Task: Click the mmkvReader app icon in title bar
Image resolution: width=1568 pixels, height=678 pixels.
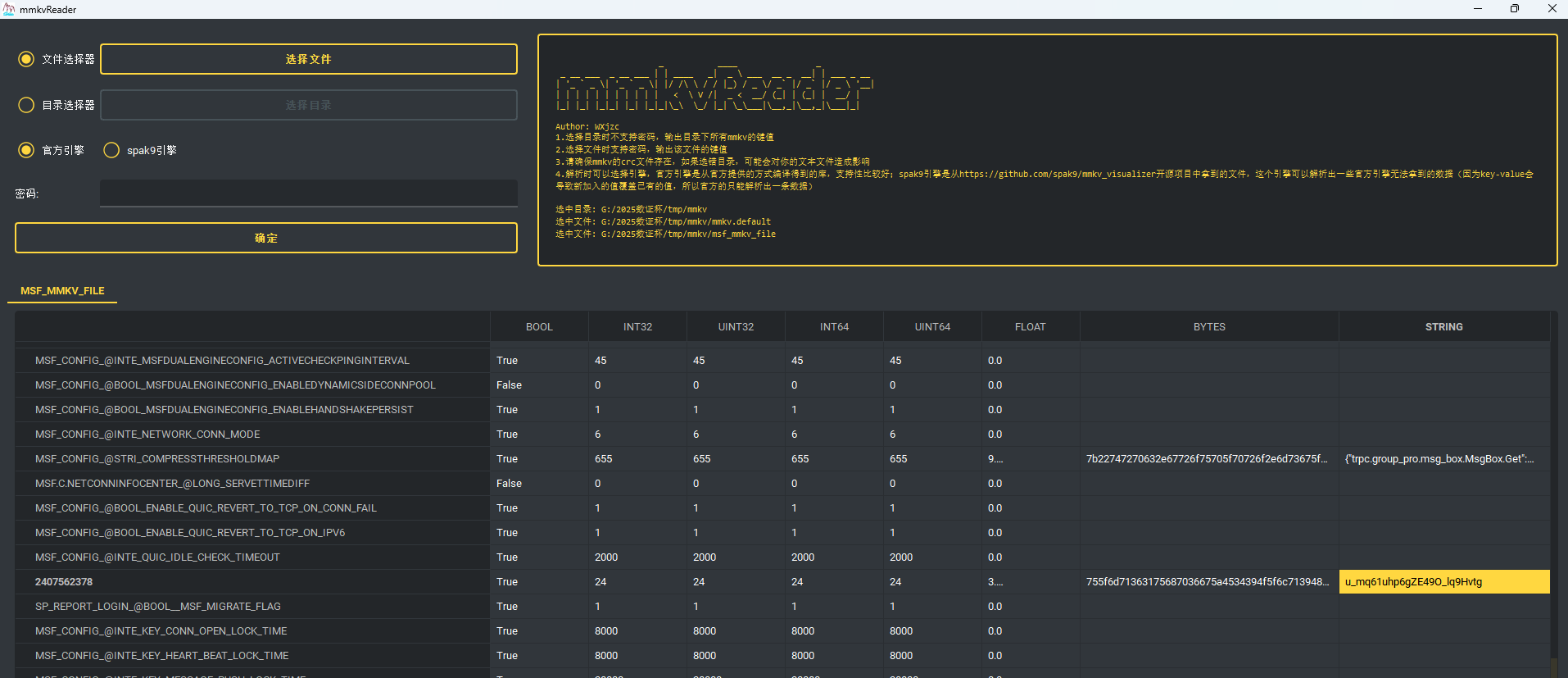Action: pos(9,9)
